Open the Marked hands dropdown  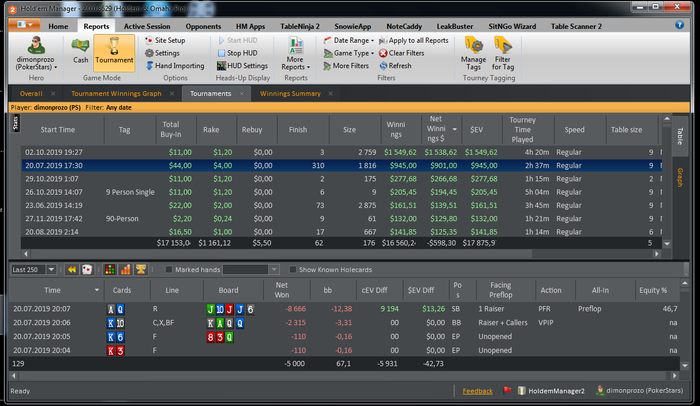point(274,269)
